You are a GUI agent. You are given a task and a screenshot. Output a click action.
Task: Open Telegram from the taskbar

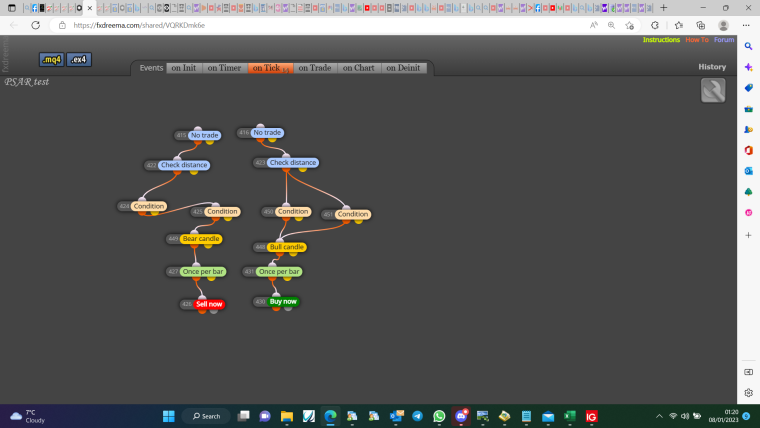(417, 416)
